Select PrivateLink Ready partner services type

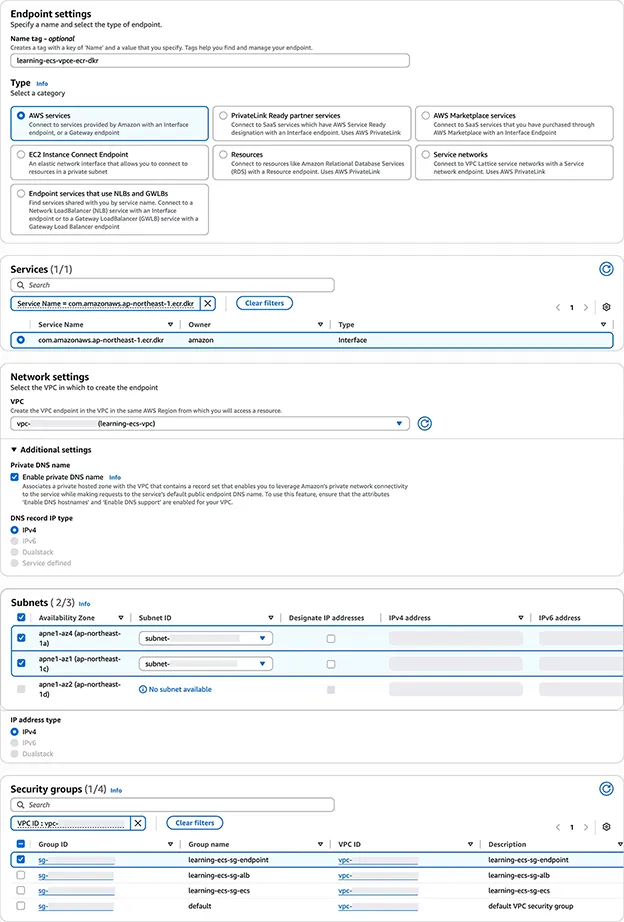pyautogui.click(x=223, y=116)
